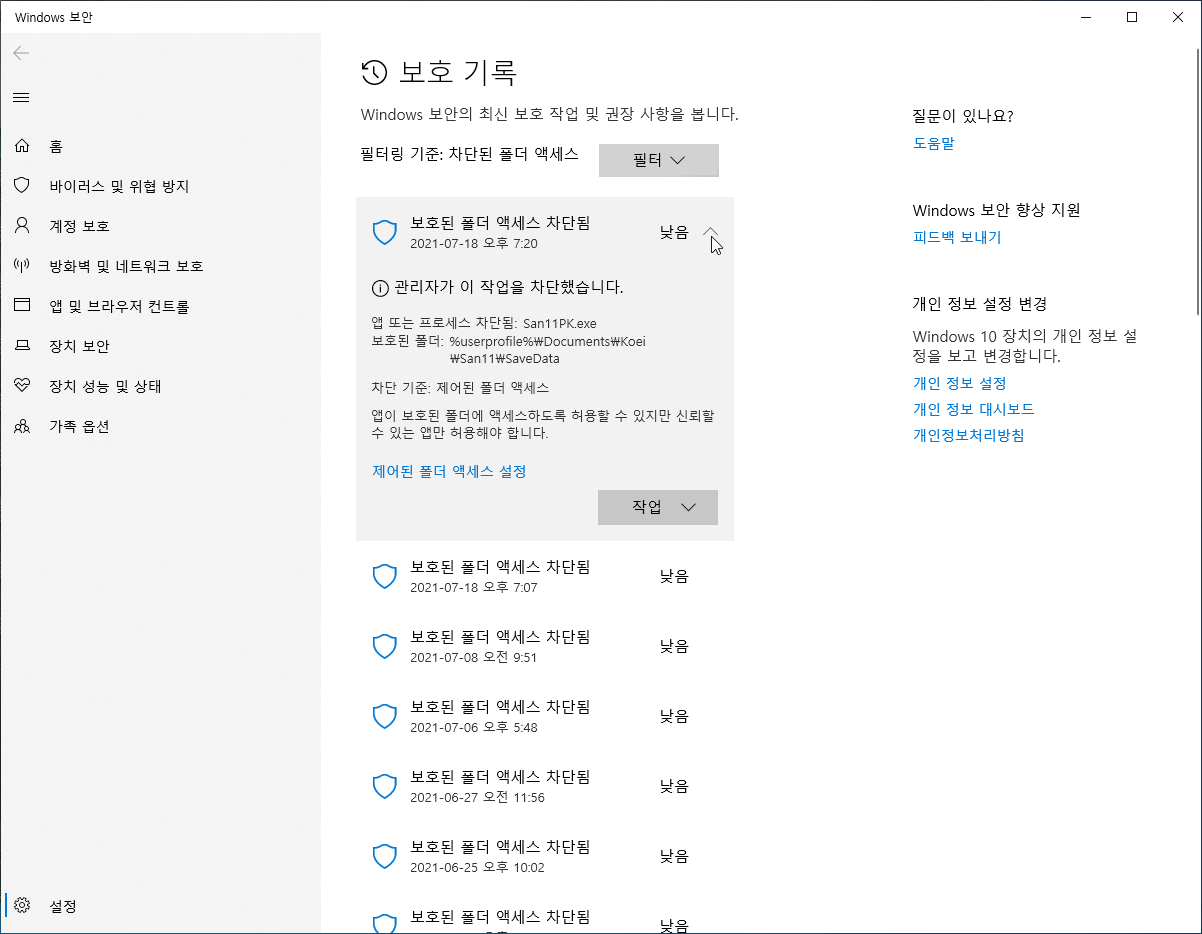Open 개인 정보 대시보드 link
The height and width of the screenshot is (934, 1202).
[x=973, y=409]
